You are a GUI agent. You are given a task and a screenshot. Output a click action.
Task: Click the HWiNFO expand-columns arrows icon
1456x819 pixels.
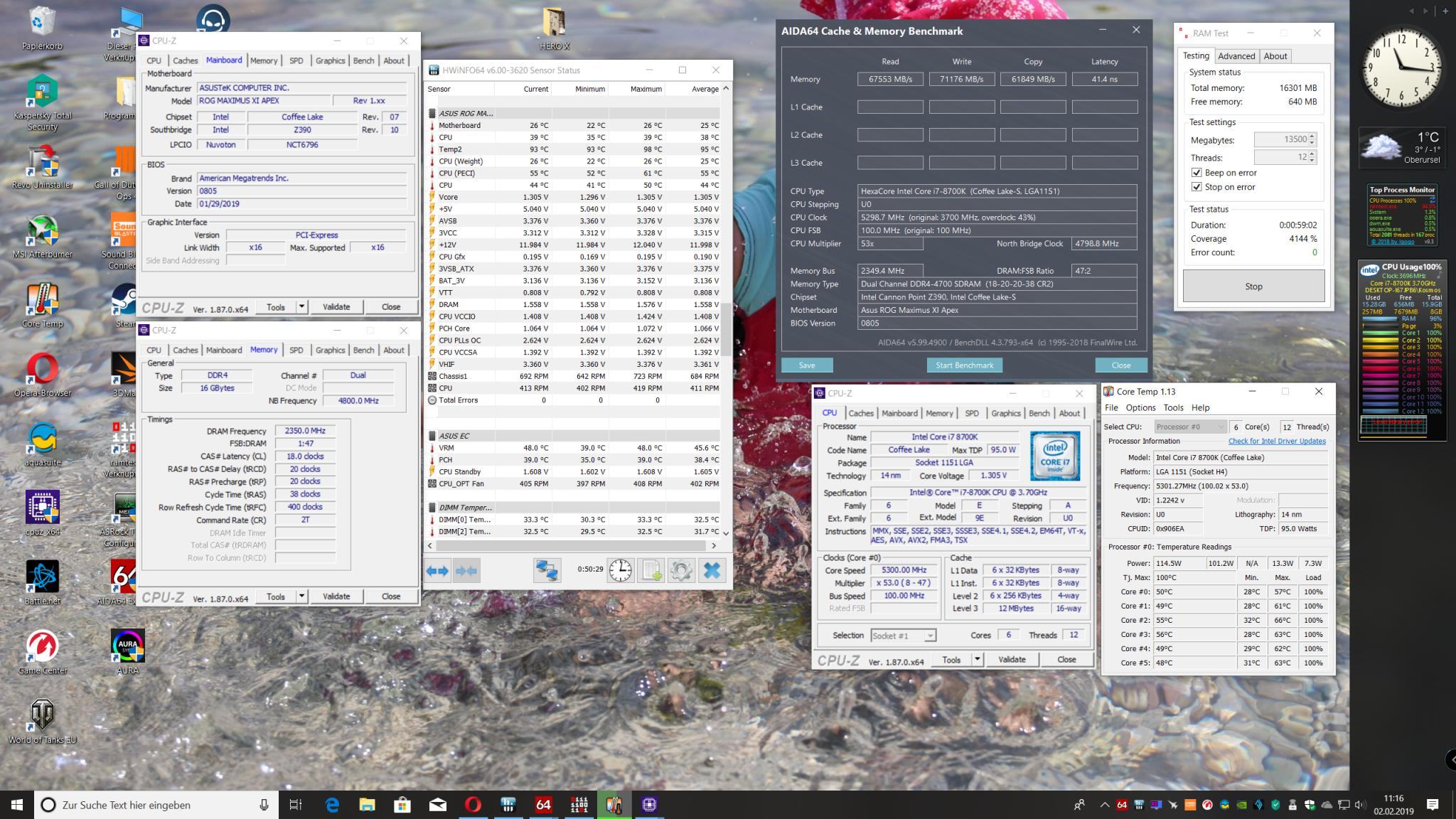tap(437, 570)
